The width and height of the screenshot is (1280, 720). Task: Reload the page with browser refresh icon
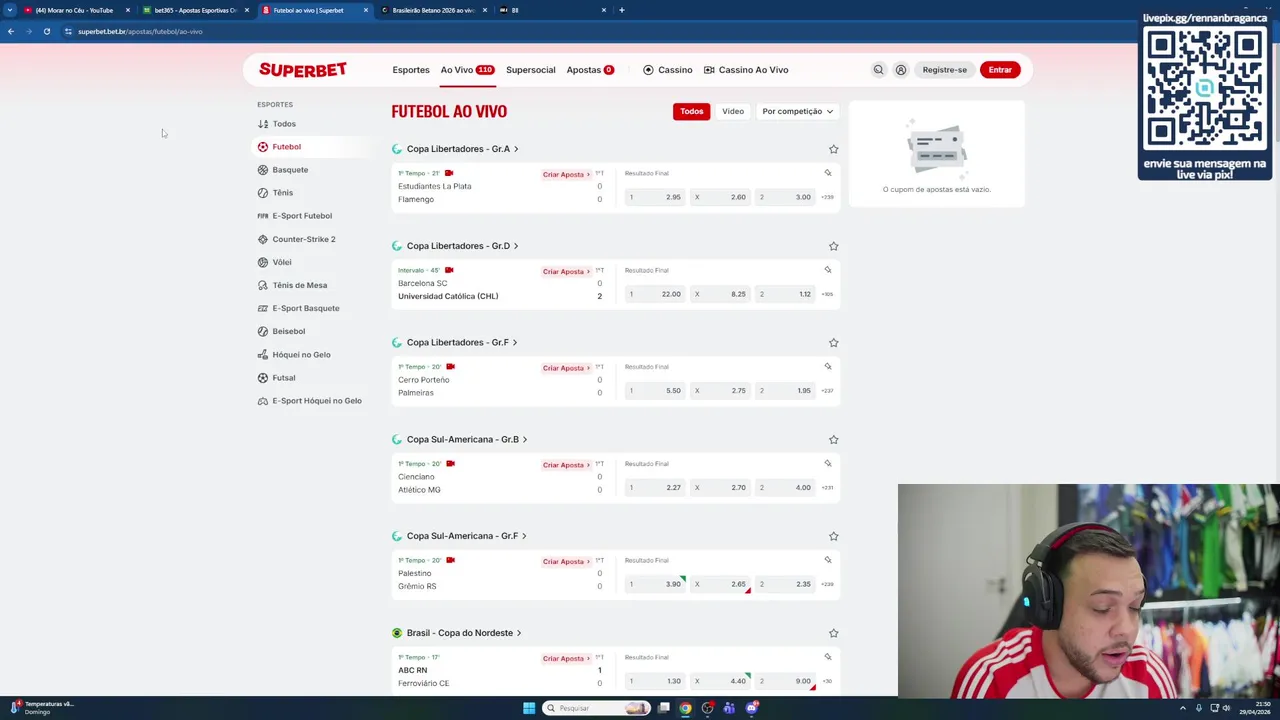(x=46, y=31)
